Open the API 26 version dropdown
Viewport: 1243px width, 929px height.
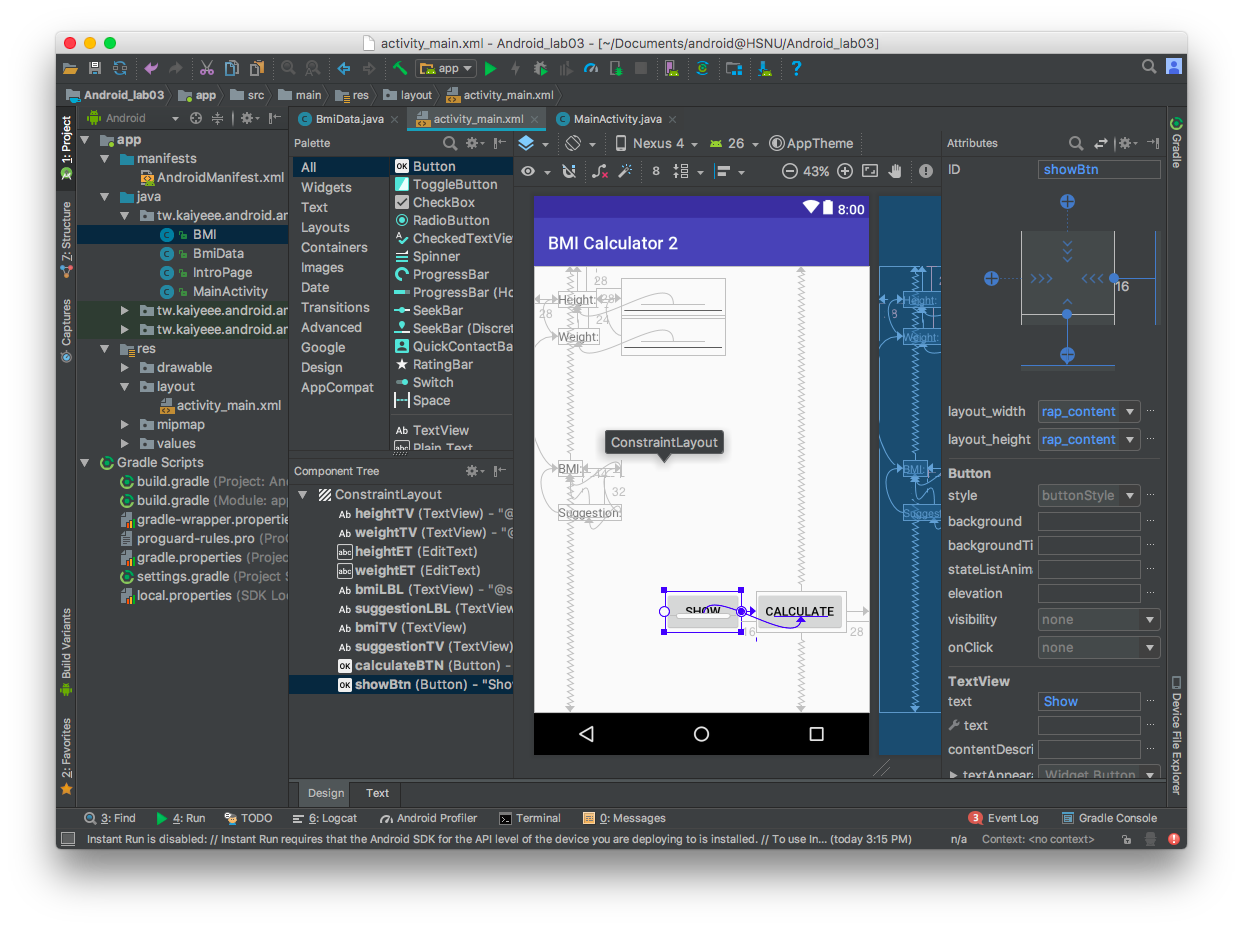734,143
